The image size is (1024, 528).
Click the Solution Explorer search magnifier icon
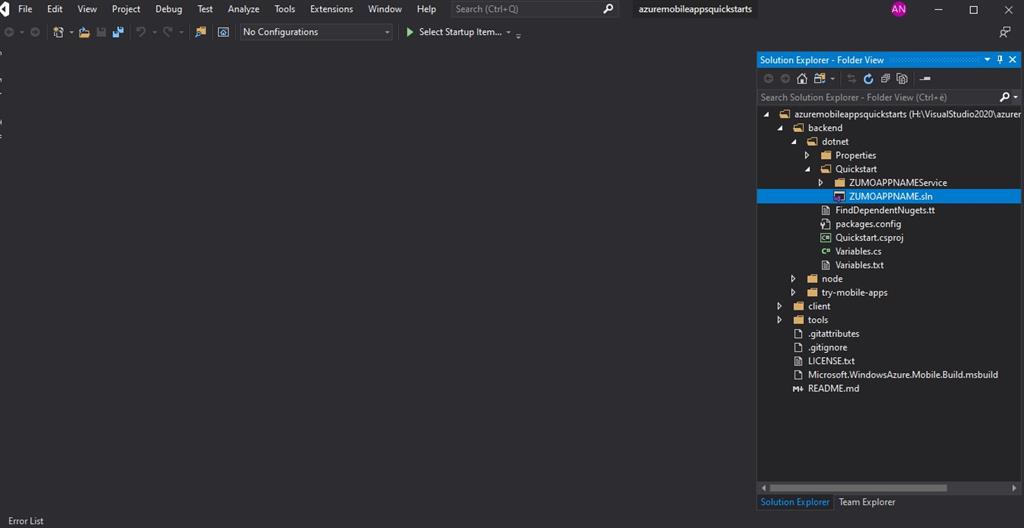pyautogui.click(x=1004, y=97)
